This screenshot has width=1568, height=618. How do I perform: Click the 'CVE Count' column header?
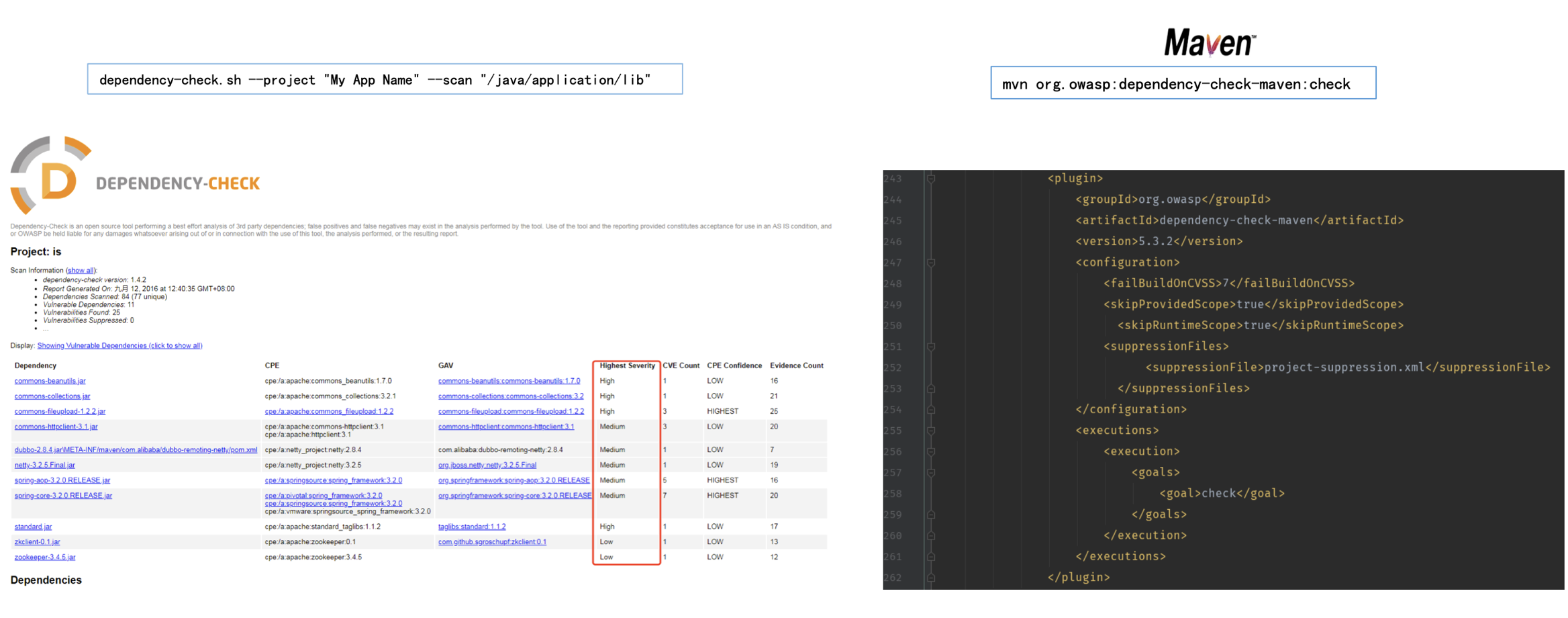point(681,366)
